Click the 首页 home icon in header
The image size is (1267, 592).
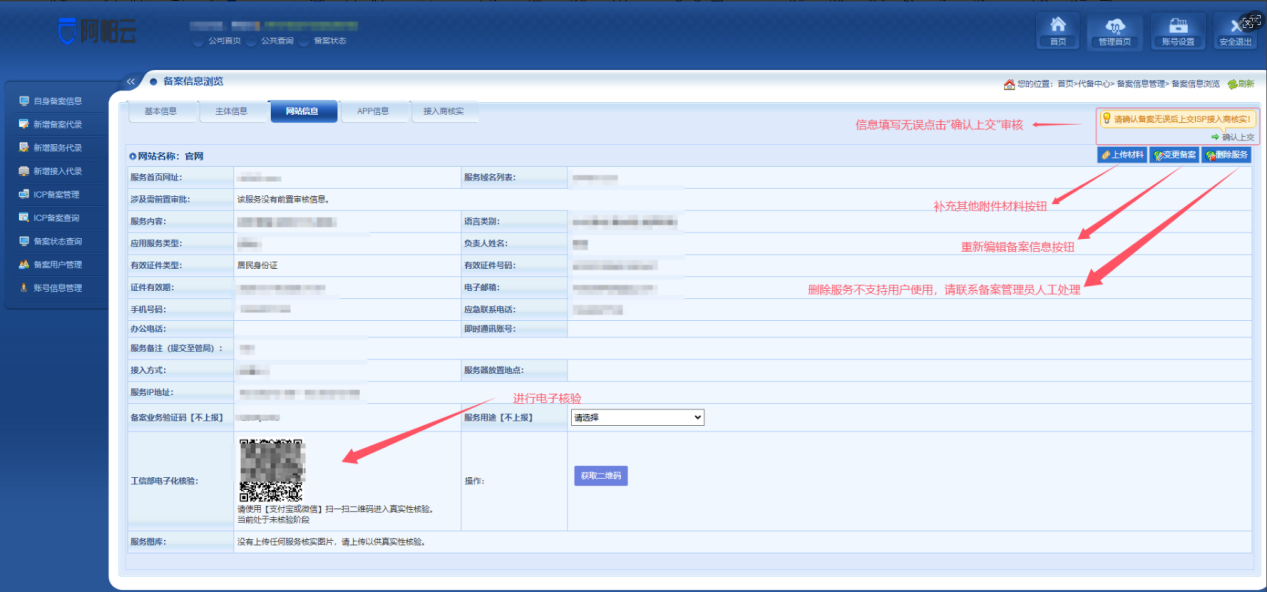click(1058, 30)
